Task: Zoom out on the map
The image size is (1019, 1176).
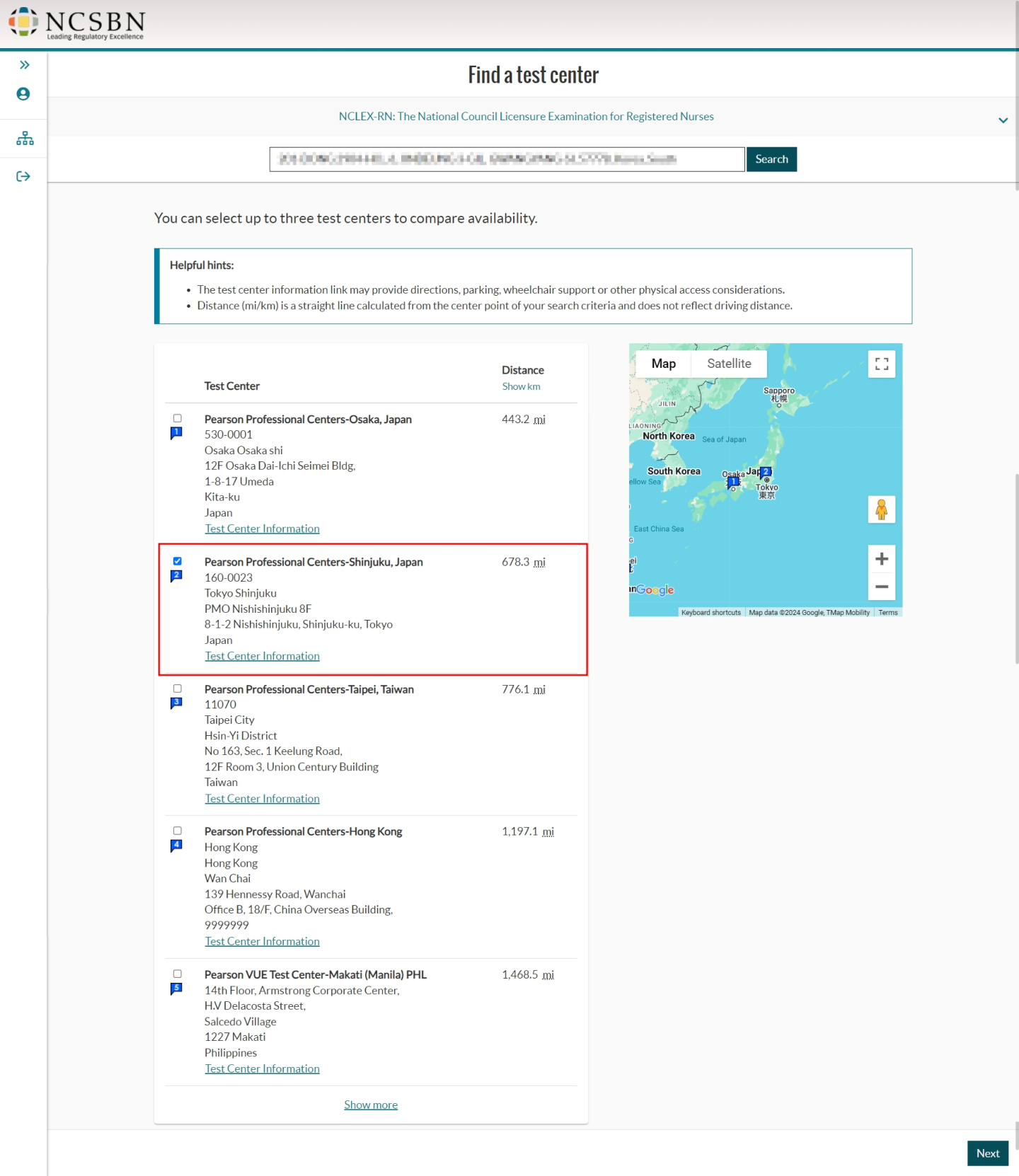Action: pyautogui.click(x=882, y=587)
